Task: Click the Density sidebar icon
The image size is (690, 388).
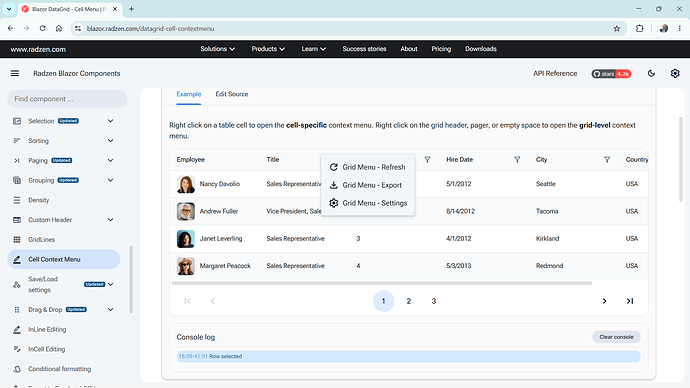Action: 17,200
